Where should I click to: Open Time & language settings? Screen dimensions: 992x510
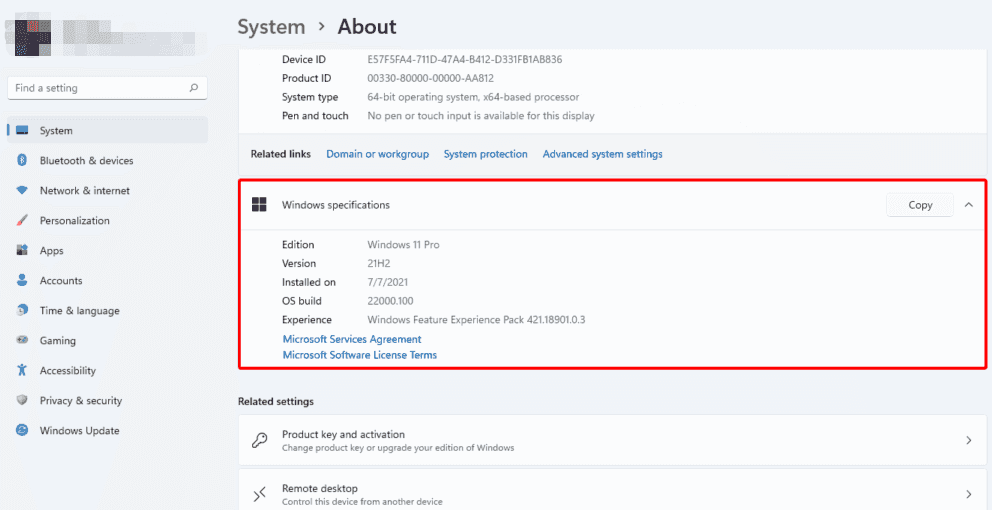[108, 311]
